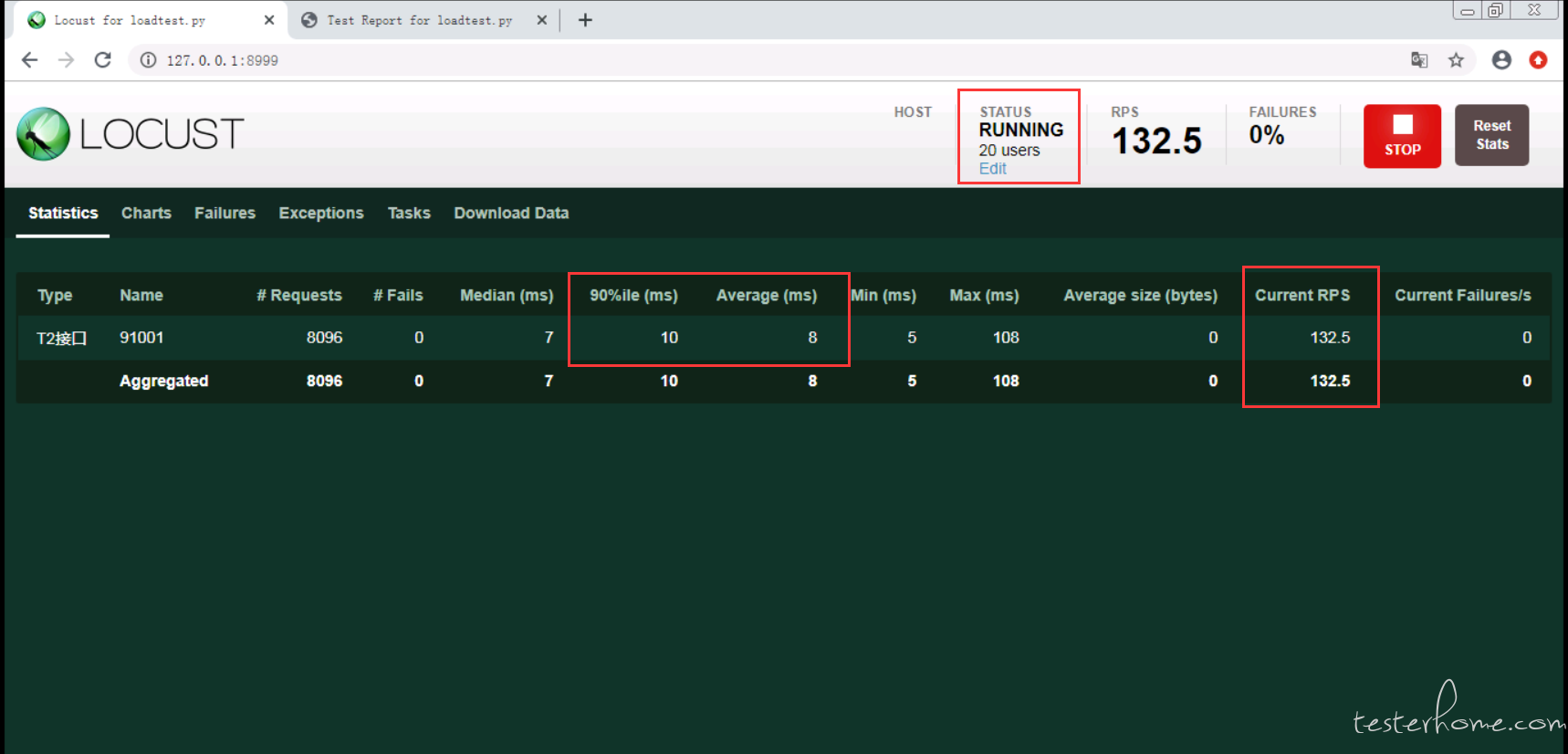The image size is (1568, 754).
Task: Click the Aggregated row label
Action: click(164, 381)
